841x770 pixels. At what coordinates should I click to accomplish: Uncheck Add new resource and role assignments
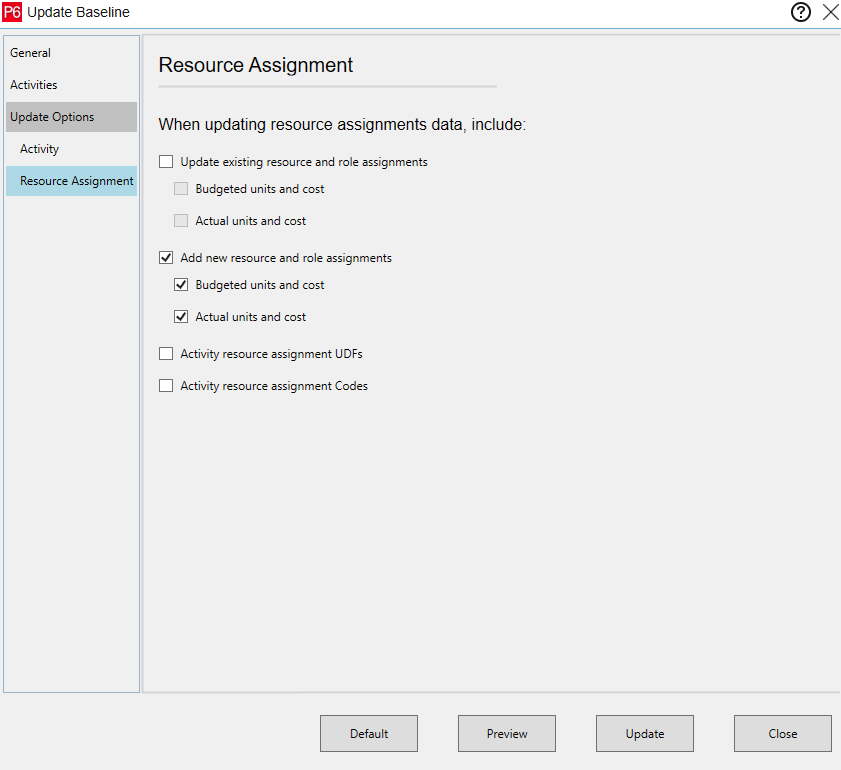(x=166, y=257)
